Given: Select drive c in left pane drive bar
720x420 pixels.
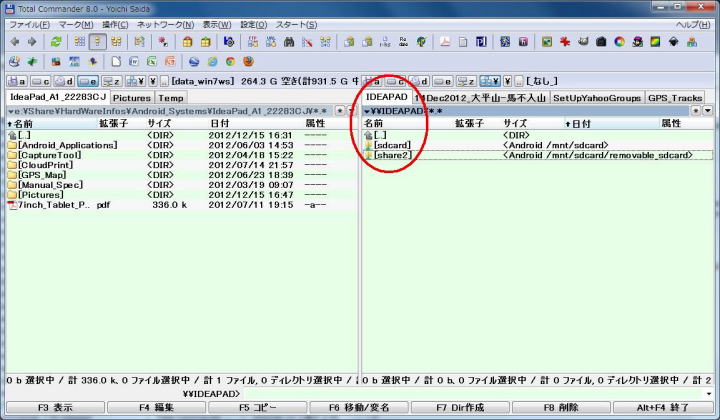Looking at the screenshot, I should point(40,82).
